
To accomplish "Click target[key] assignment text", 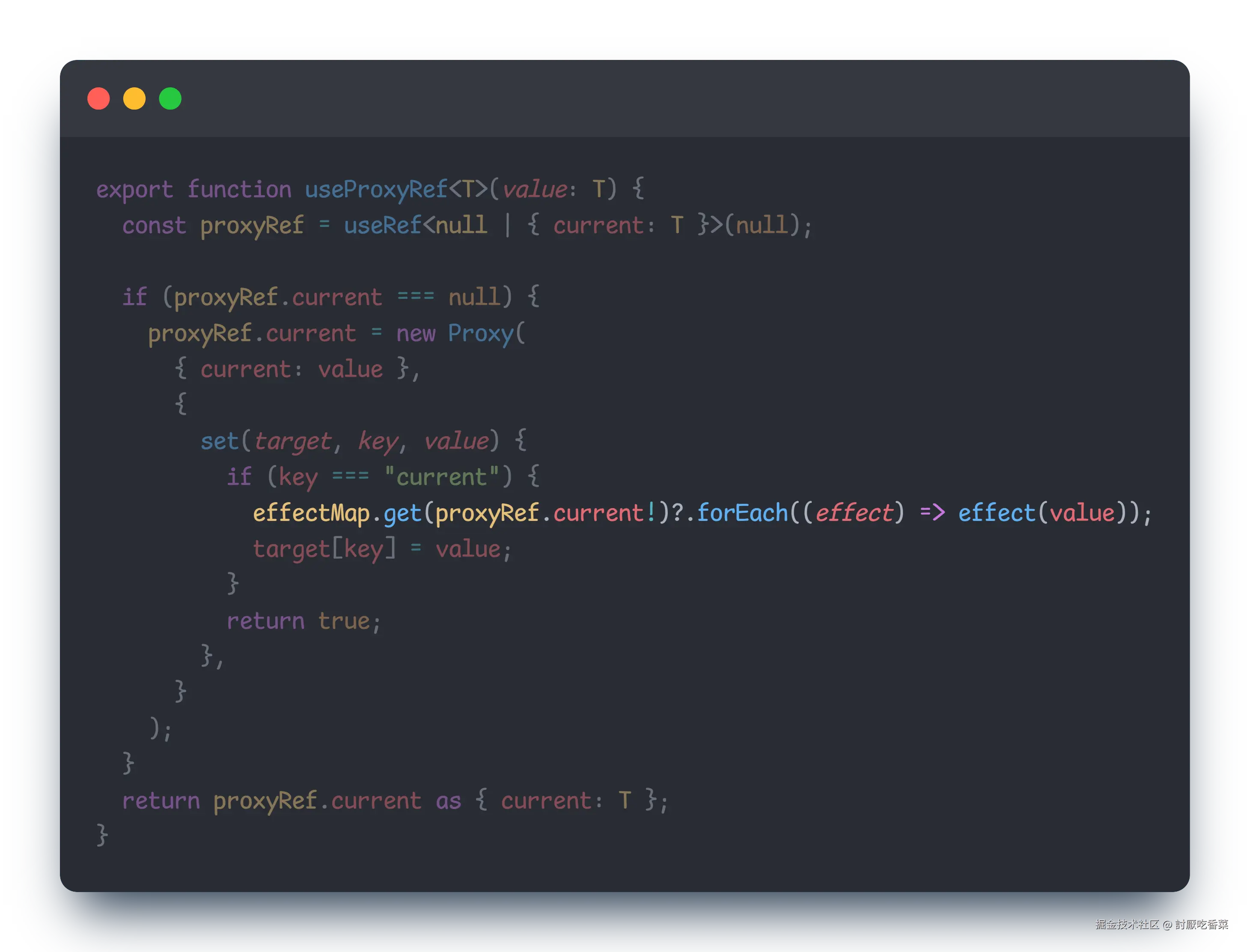I will [x=324, y=549].
